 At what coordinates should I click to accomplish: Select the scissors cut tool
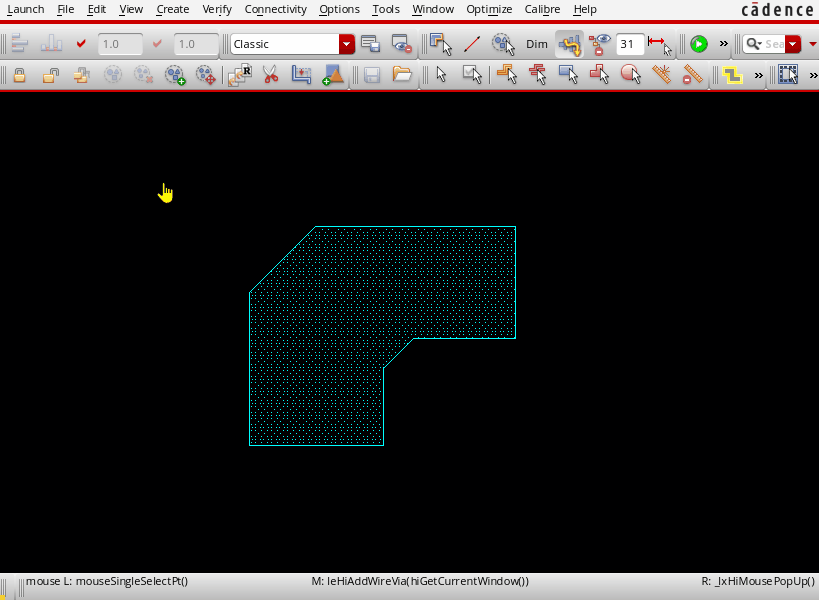(270, 75)
